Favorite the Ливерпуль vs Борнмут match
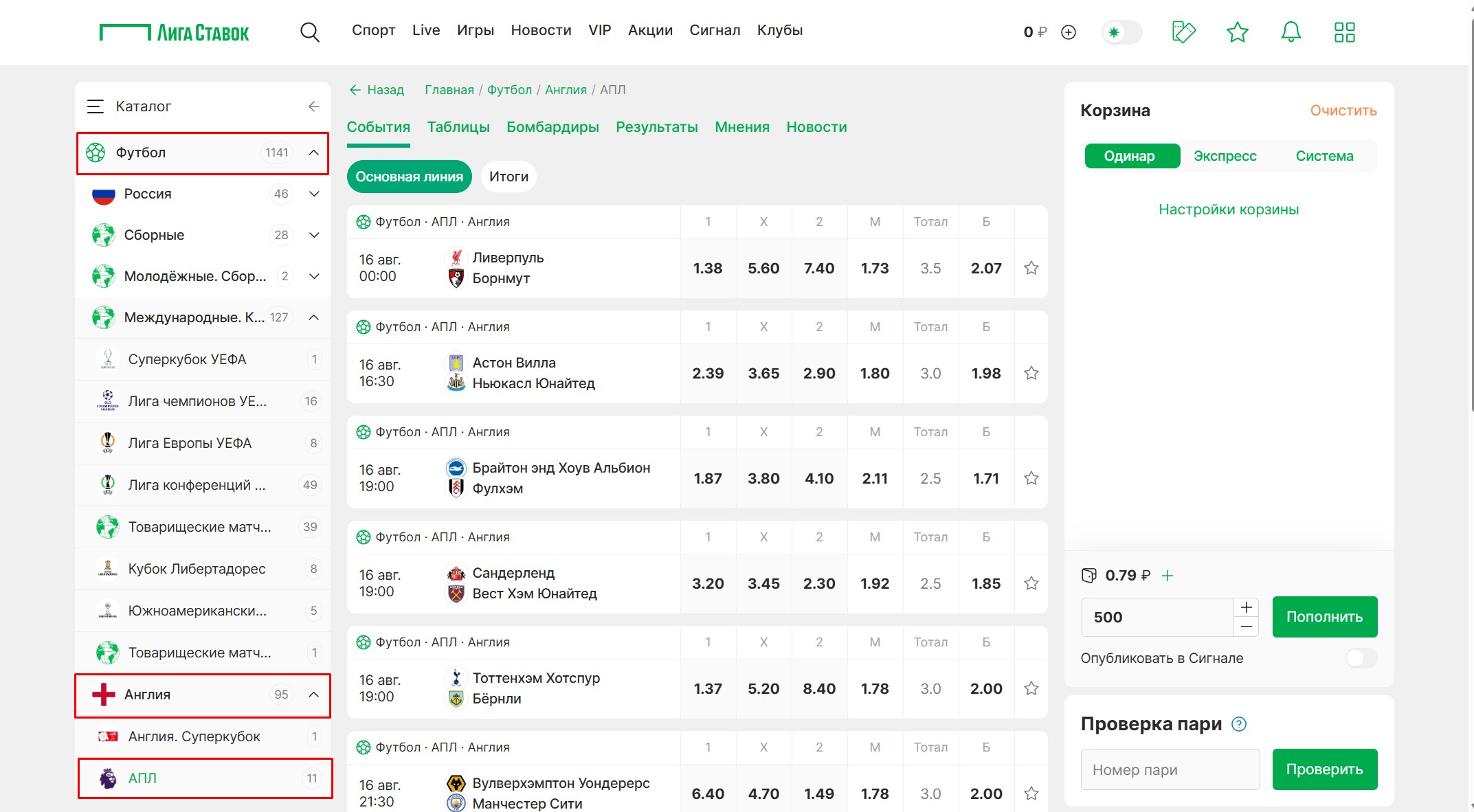 1031,268
